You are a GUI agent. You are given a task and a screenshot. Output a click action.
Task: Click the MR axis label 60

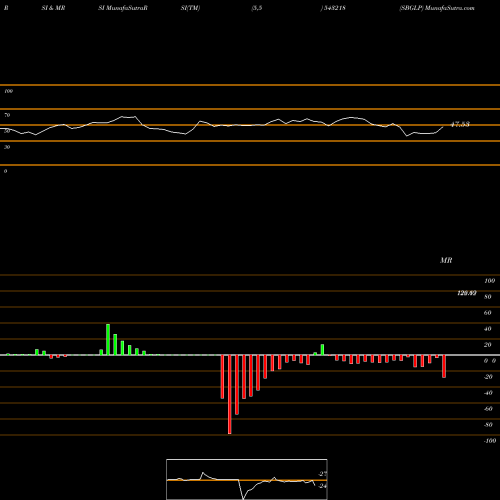click(487, 313)
